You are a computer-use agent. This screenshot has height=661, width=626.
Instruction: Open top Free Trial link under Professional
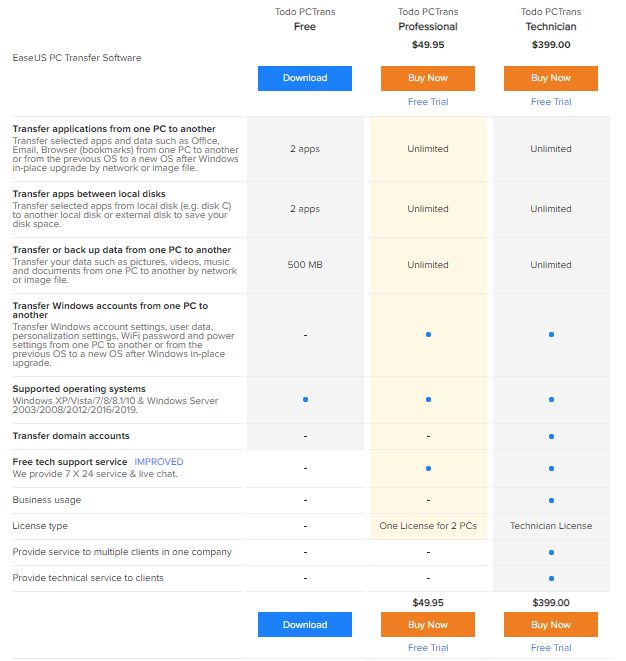428,102
